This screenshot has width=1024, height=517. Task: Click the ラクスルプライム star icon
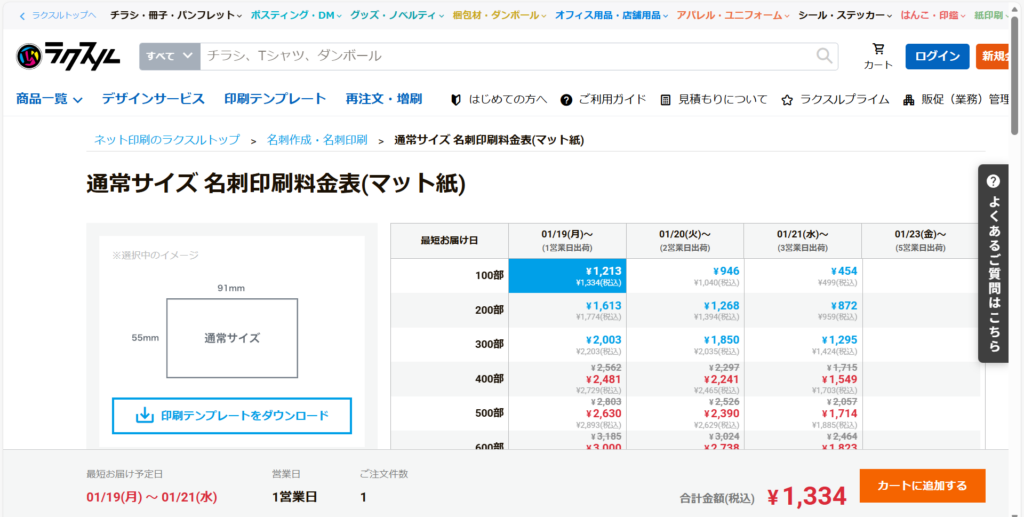pyautogui.click(x=787, y=100)
